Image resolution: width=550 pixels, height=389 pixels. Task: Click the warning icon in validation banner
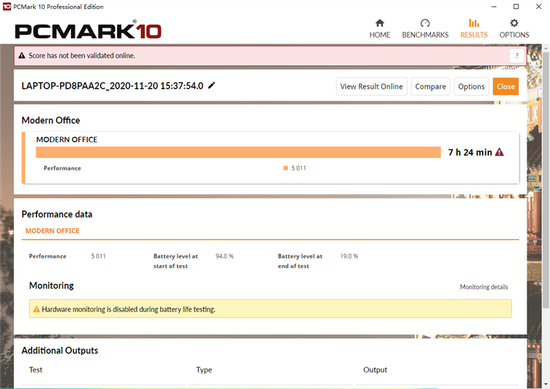pos(22,55)
